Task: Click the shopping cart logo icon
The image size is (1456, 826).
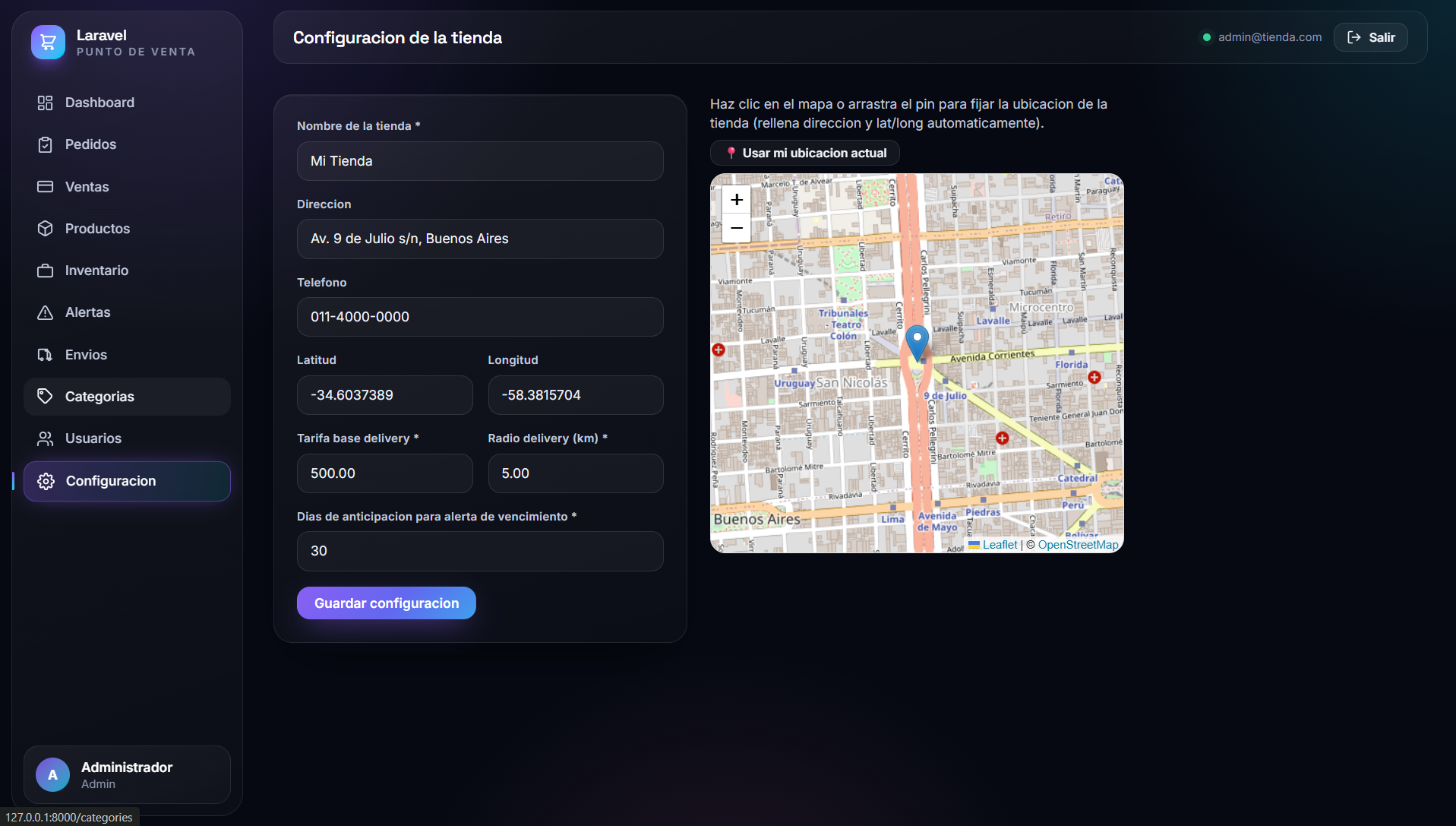Action: pos(48,43)
